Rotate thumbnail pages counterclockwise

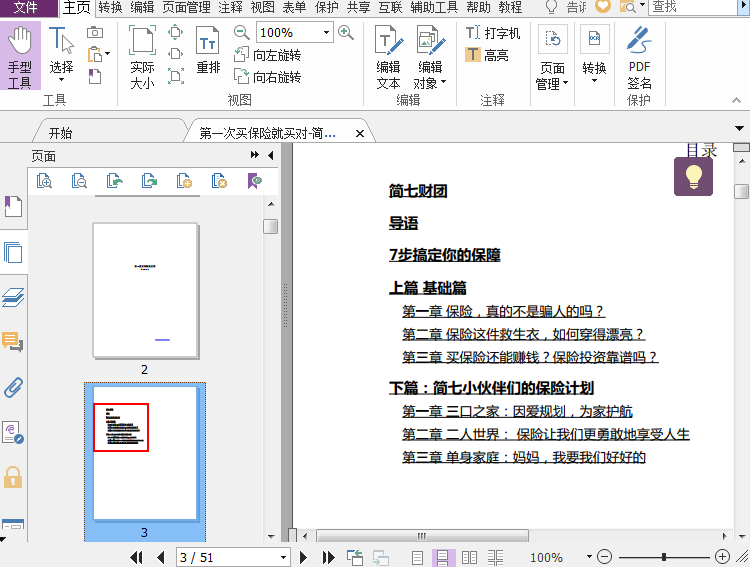pos(114,181)
